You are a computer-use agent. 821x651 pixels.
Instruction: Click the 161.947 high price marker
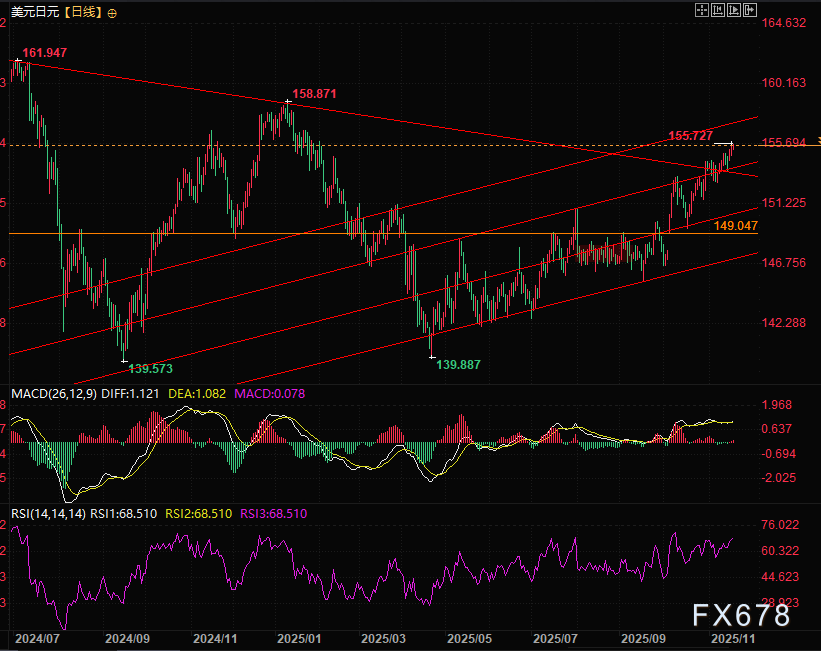[45, 51]
